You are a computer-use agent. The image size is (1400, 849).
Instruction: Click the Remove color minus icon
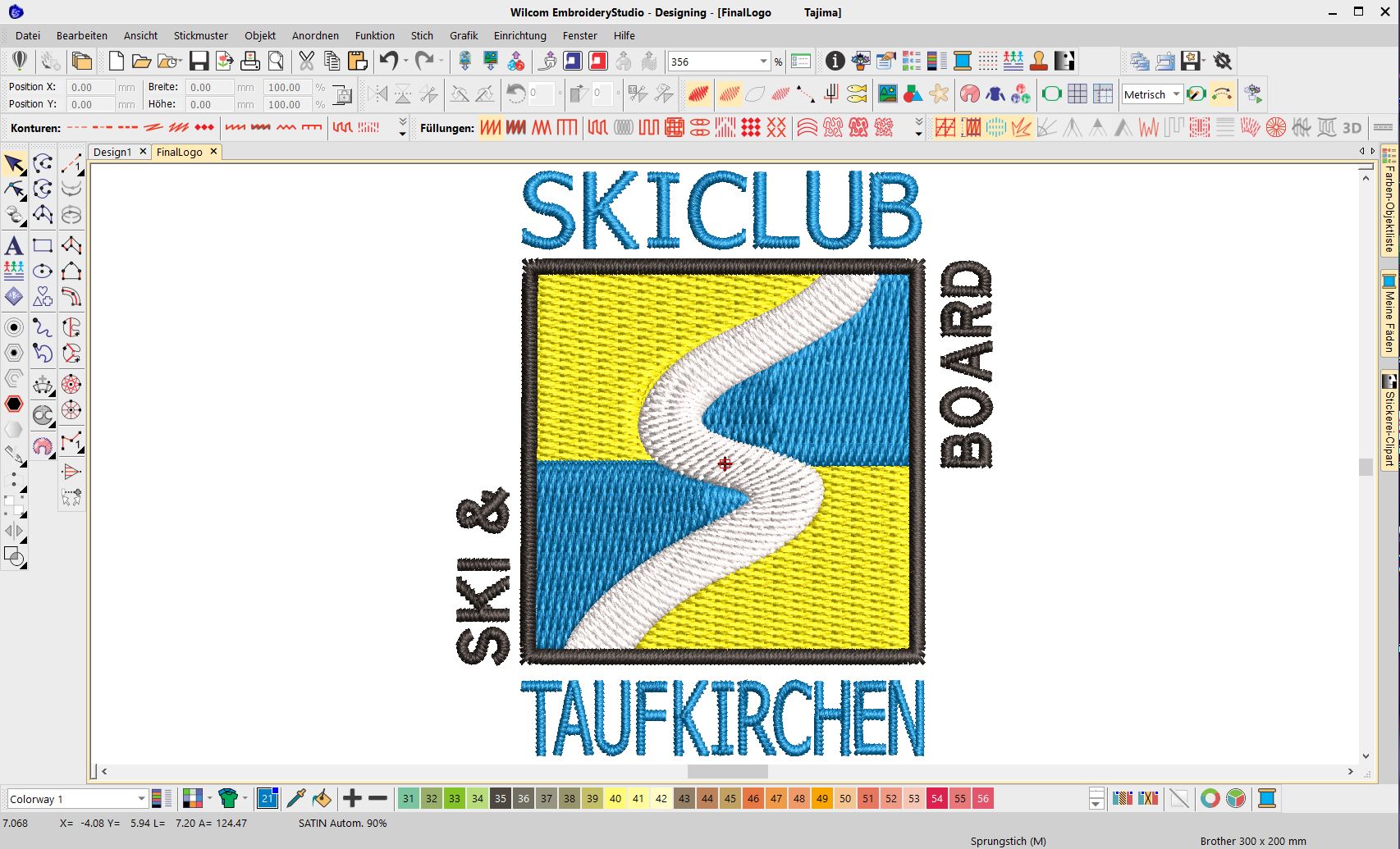[377, 798]
